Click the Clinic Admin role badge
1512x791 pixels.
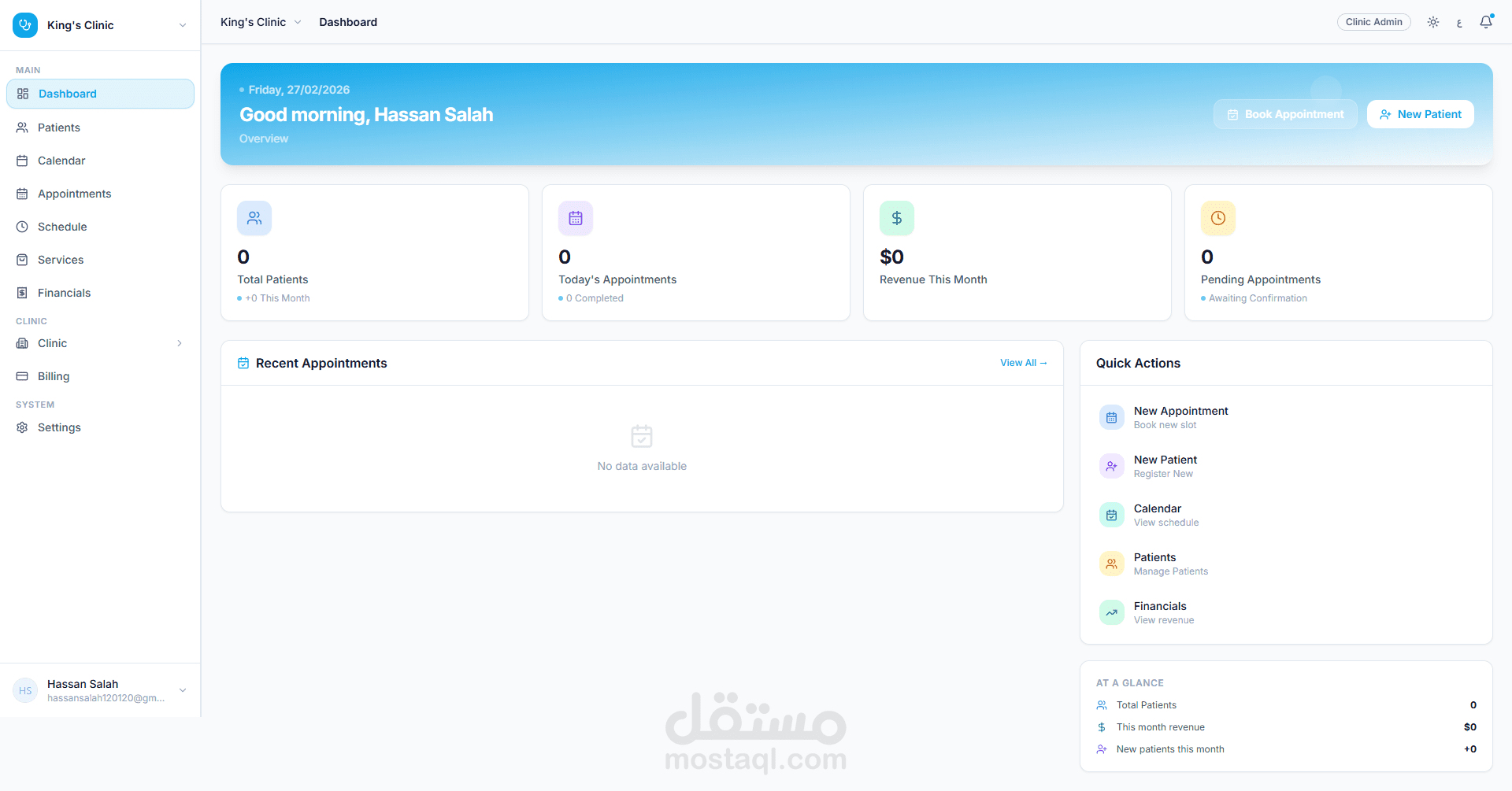pos(1374,22)
